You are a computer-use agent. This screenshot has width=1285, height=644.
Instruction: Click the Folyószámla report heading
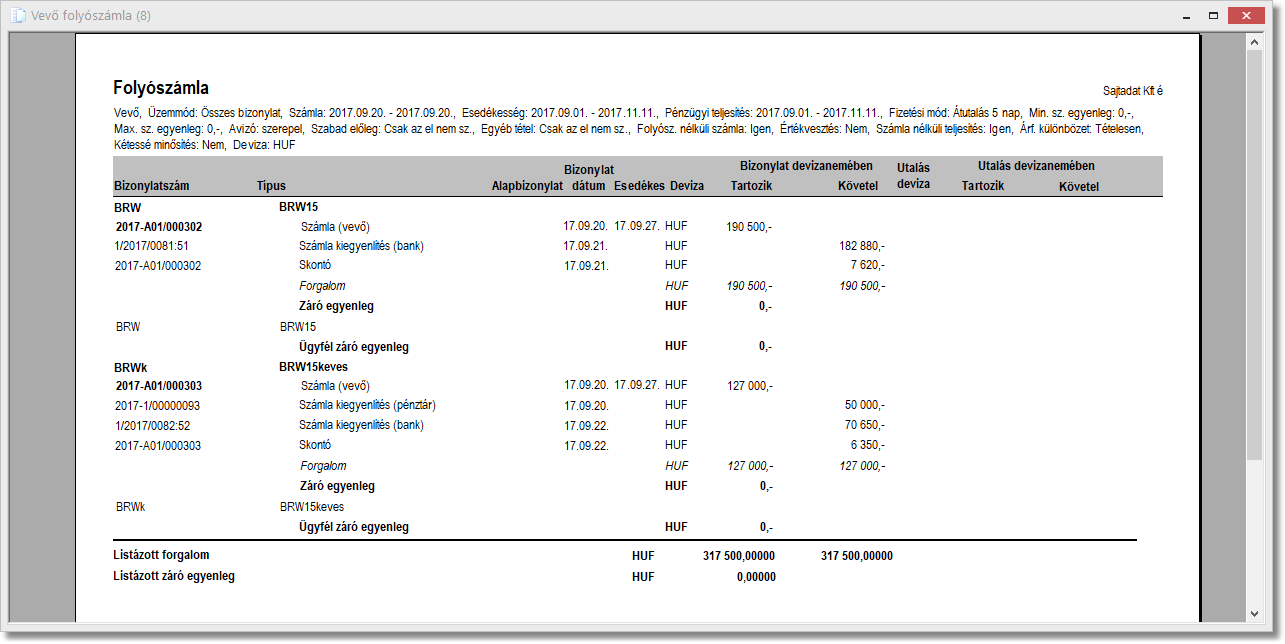click(161, 88)
